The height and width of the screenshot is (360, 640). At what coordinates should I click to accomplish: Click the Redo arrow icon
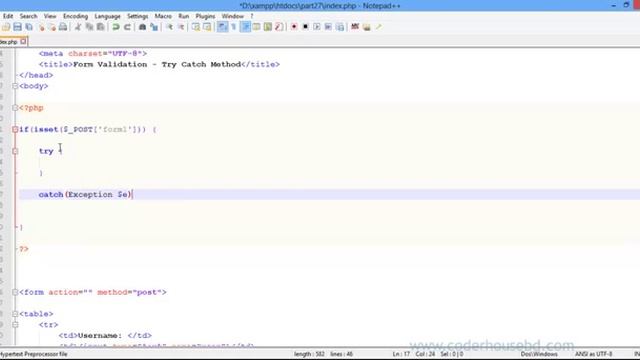tap(127, 27)
